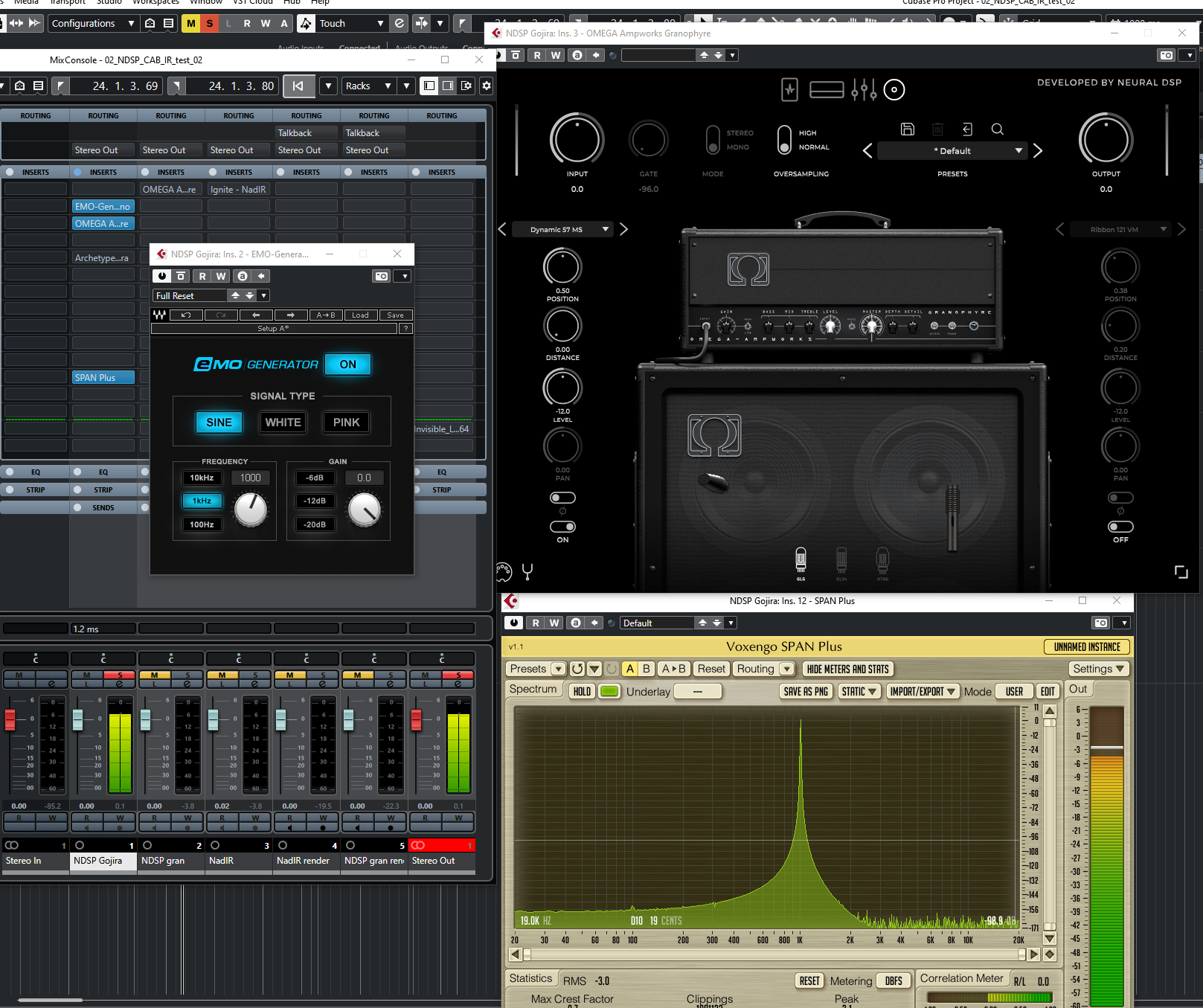Viewport: 1203px width, 1008px height.
Task: Toggle Stereo/Mono mode switch
Action: [x=713, y=140]
